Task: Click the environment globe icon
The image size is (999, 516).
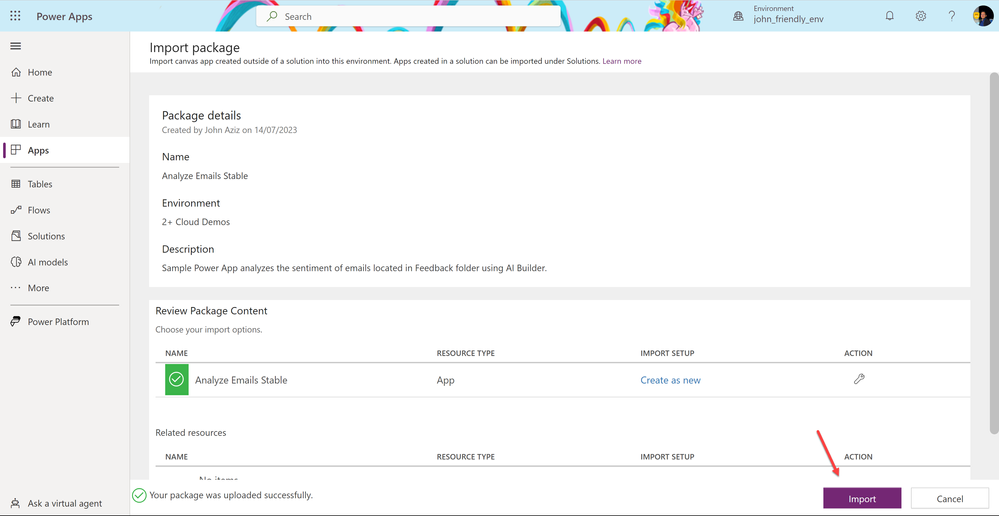Action: click(738, 17)
